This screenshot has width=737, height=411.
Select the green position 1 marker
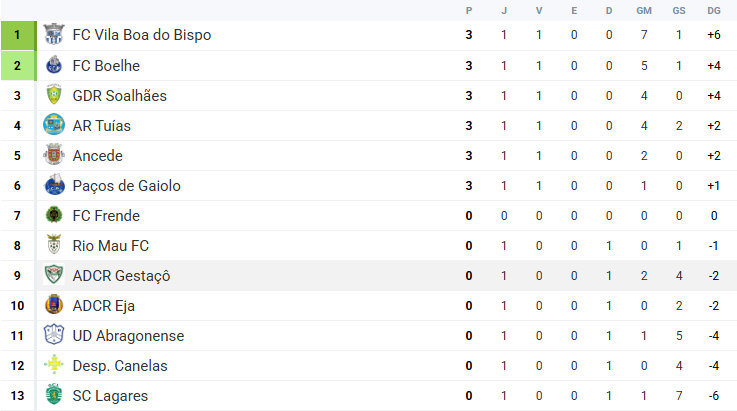18,35
